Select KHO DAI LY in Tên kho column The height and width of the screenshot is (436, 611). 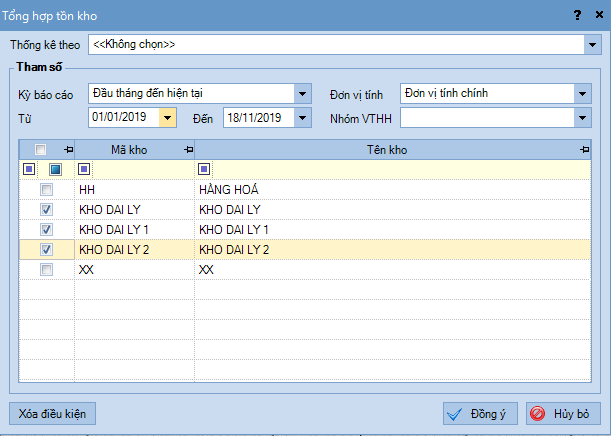[393, 210]
